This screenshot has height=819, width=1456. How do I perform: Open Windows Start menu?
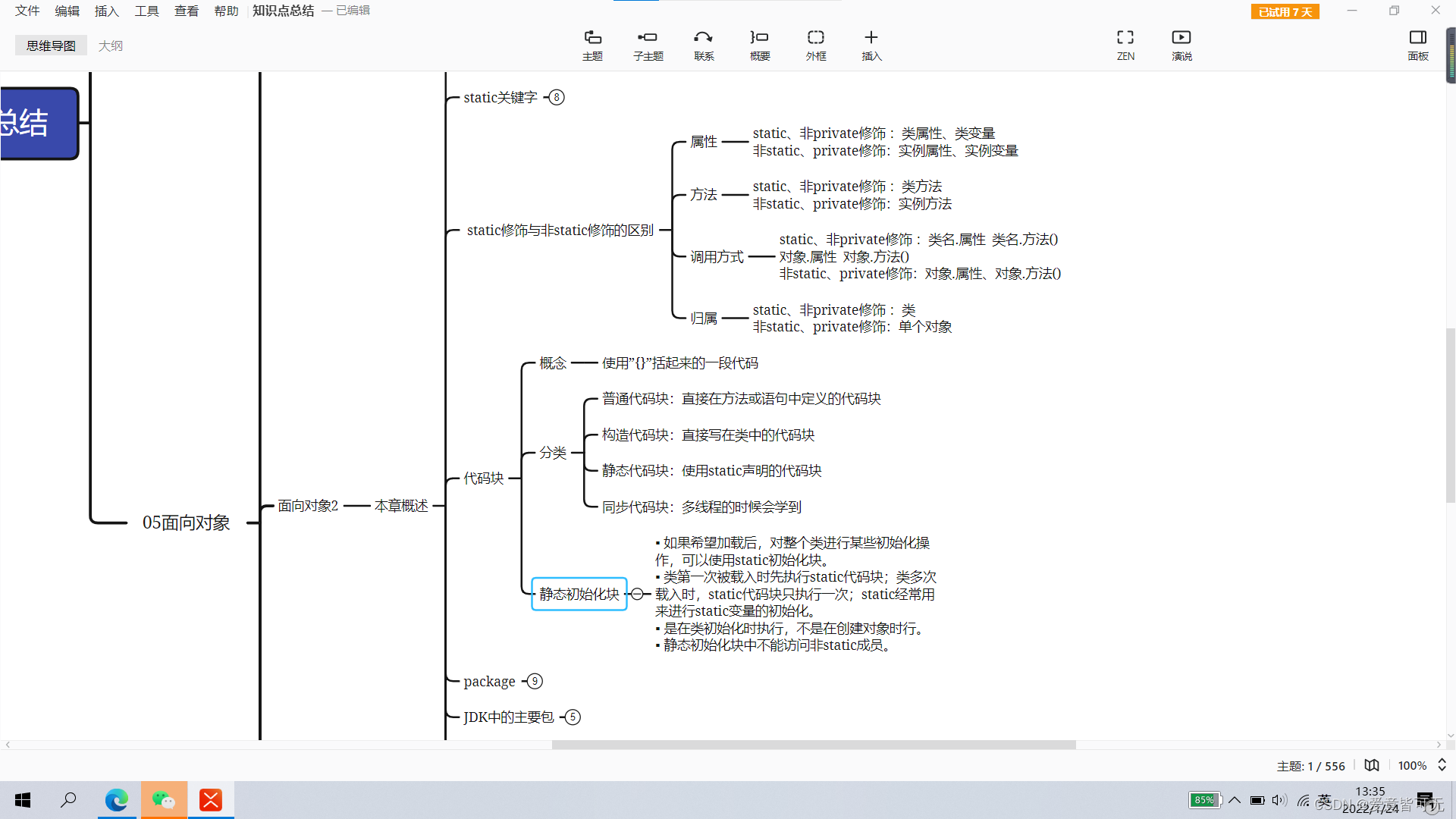(23, 800)
